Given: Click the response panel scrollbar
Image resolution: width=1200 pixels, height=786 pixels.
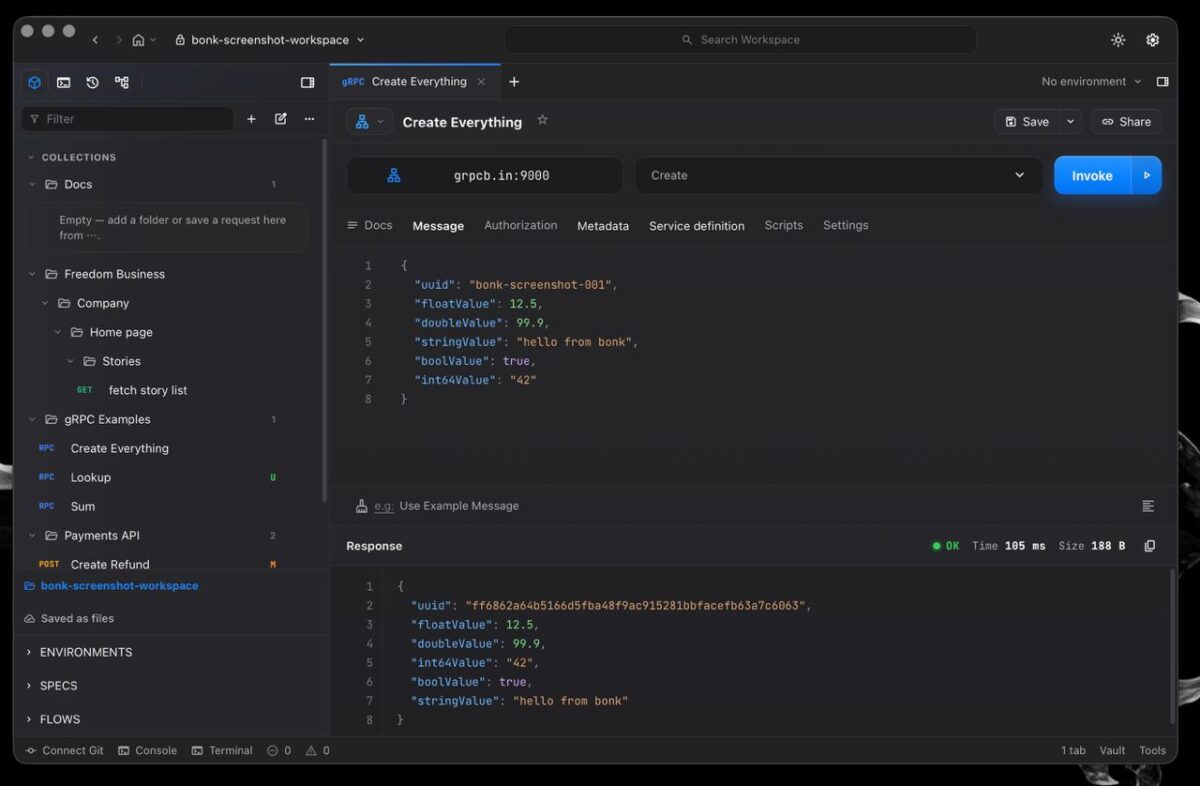Looking at the screenshot, I should (1172, 645).
